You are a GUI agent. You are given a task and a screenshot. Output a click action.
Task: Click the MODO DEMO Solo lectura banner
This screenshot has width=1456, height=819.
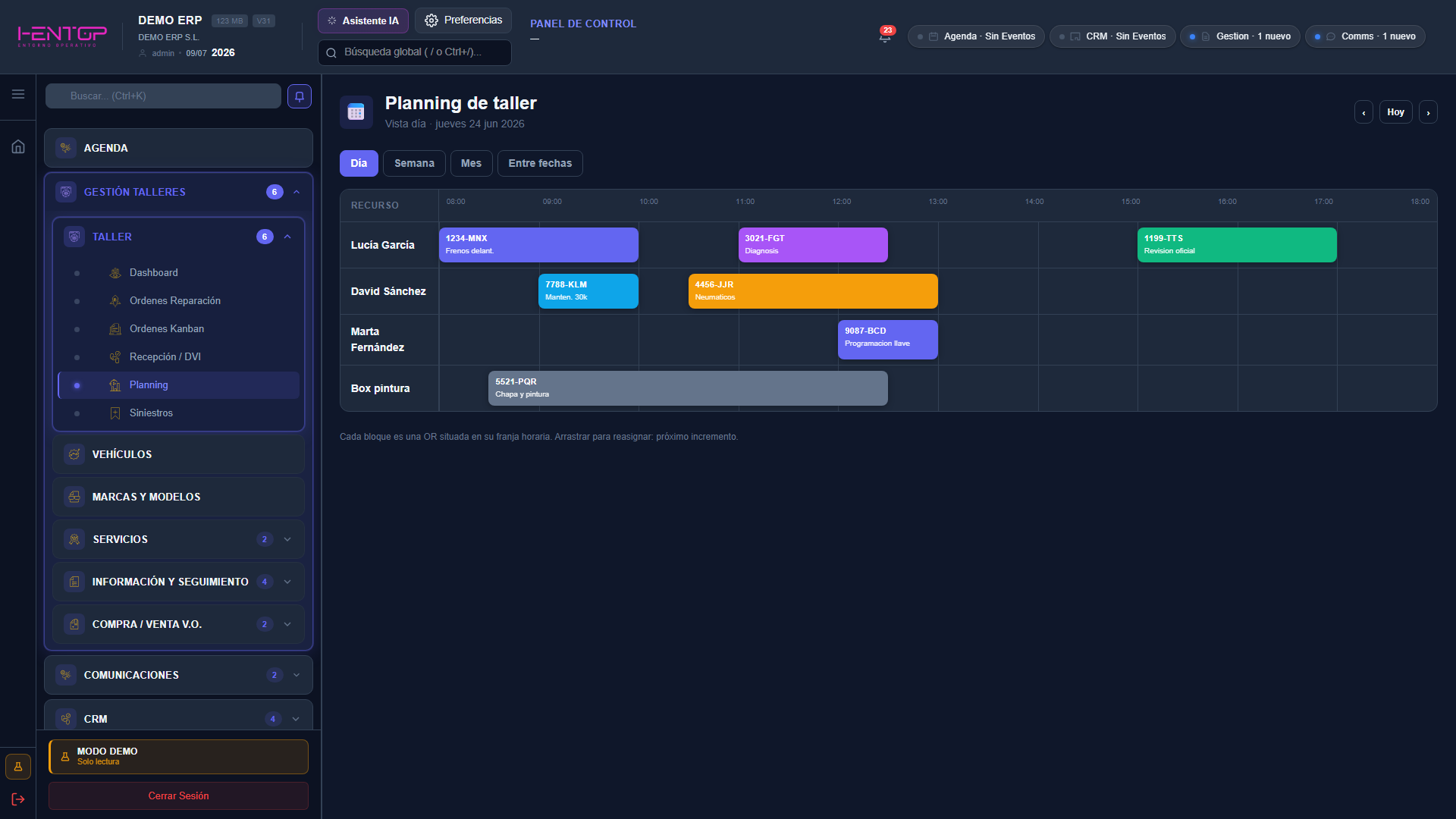[179, 757]
